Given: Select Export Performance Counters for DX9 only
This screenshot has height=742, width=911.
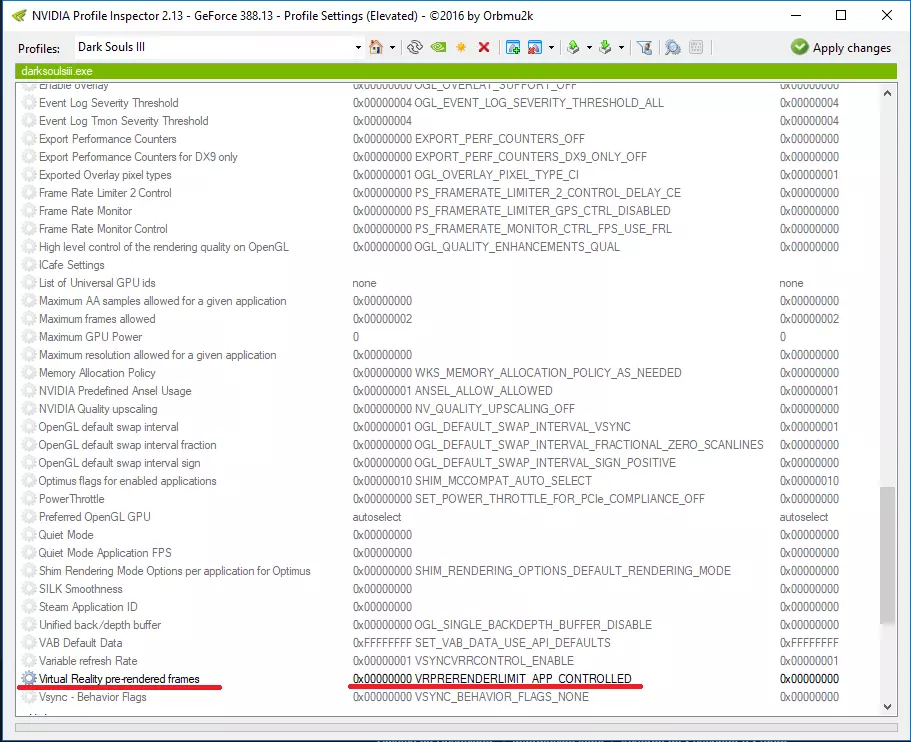Looking at the screenshot, I should click(x=138, y=157).
